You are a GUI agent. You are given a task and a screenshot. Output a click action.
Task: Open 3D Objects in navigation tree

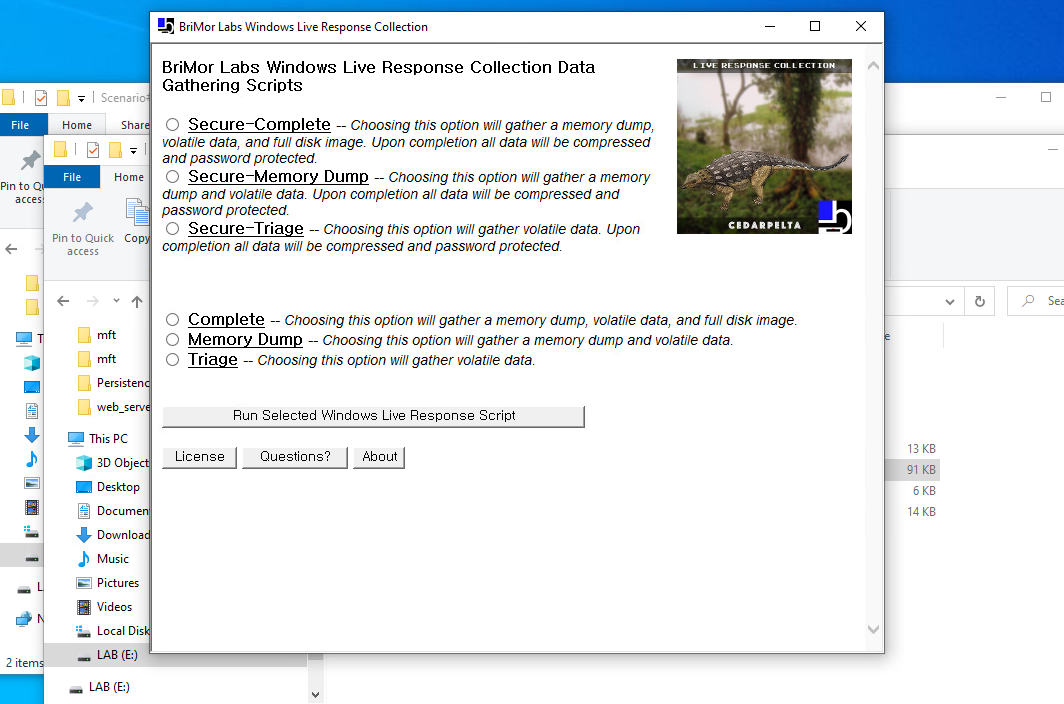(x=113, y=463)
